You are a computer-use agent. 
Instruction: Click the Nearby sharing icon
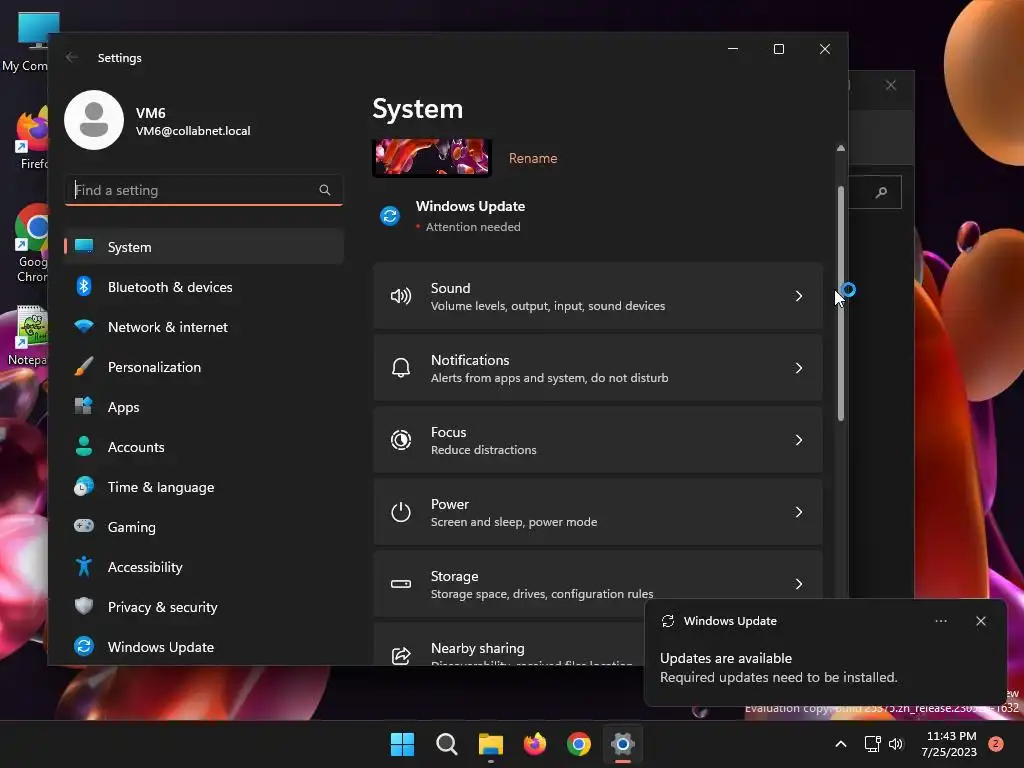tap(401, 655)
